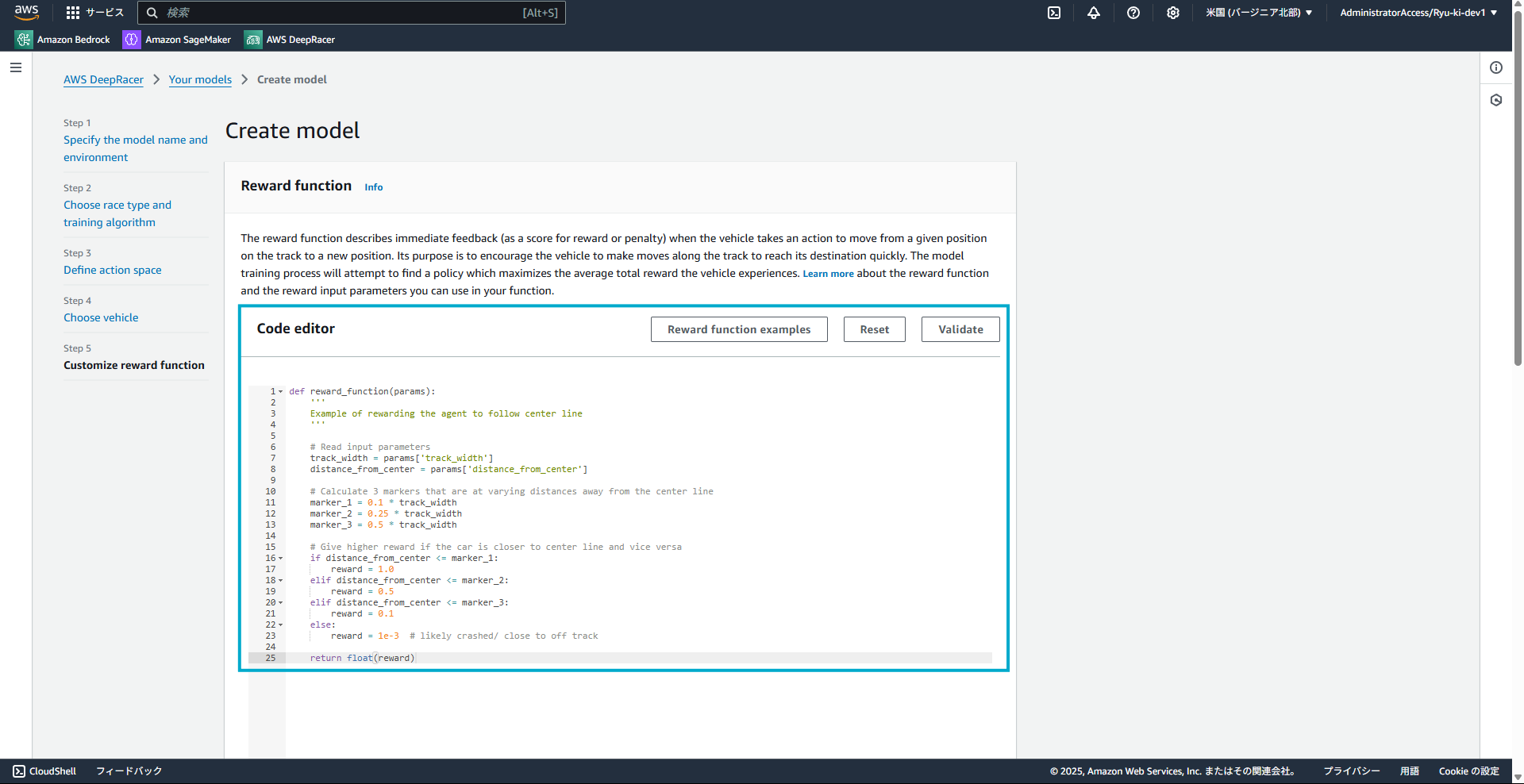Open the Reward function Info link
Image resolution: width=1524 pixels, height=784 pixels.
374,187
